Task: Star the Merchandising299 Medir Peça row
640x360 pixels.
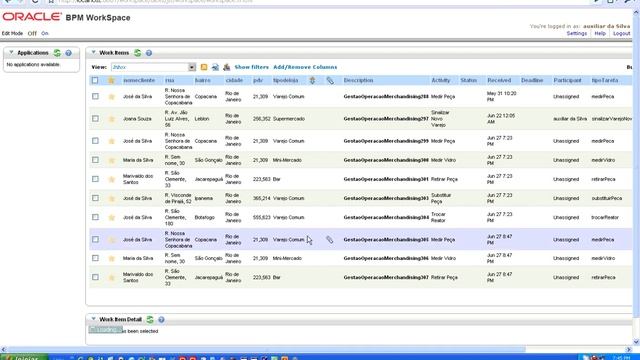Action: [x=111, y=141]
